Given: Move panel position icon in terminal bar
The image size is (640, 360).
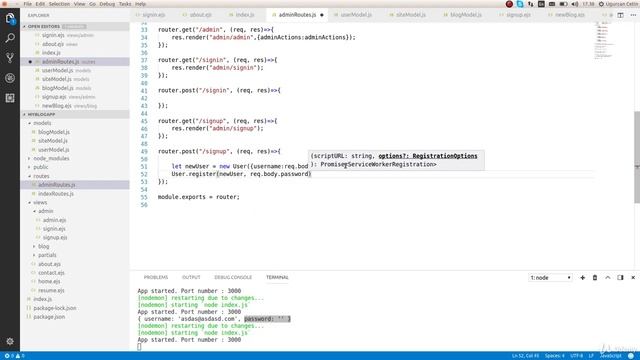Looking at the screenshot, I should [x=620, y=278].
